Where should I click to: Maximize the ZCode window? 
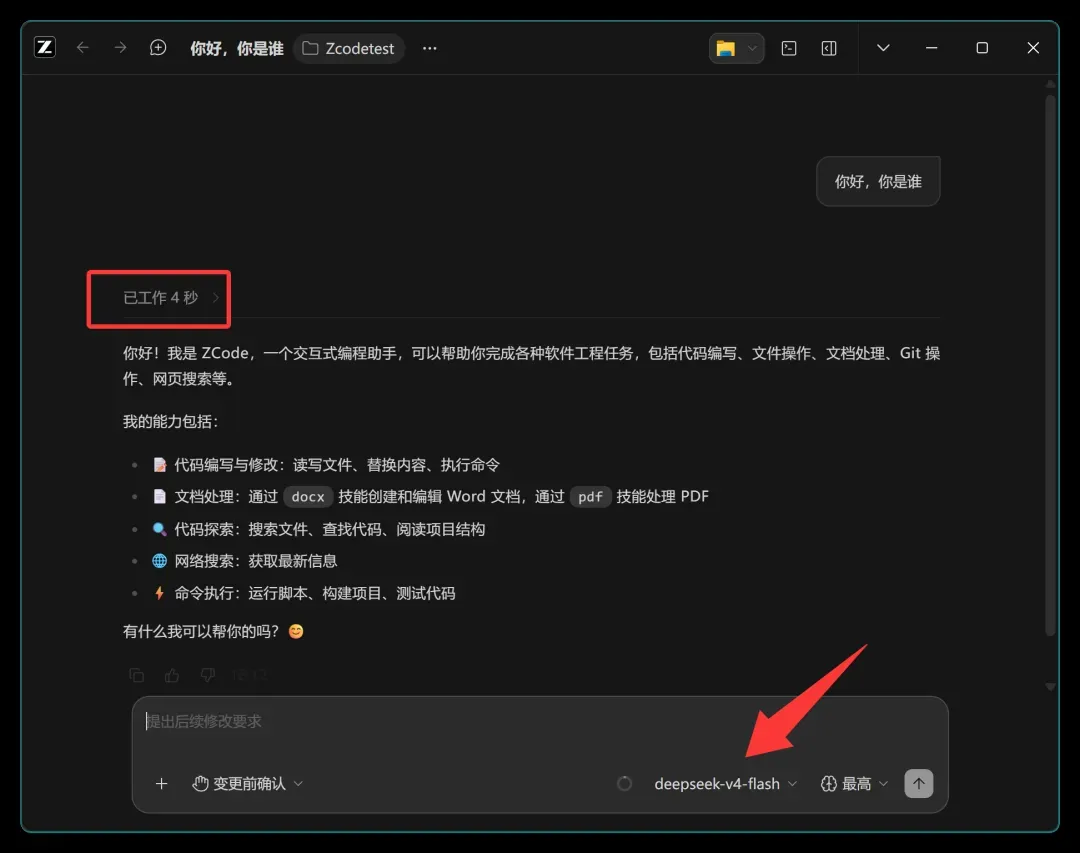coord(982,48)
